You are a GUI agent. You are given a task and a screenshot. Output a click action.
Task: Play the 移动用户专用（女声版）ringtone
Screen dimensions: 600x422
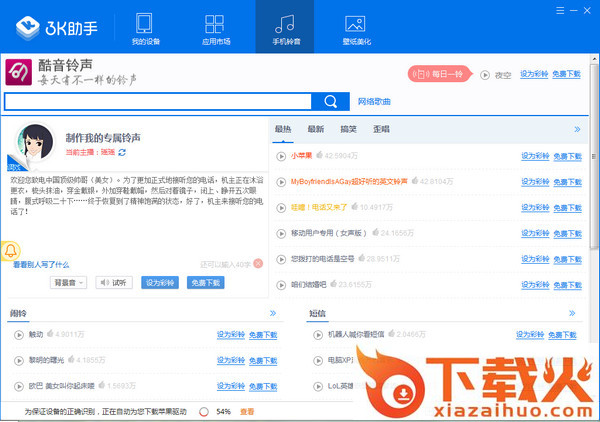tap(281, 233)
